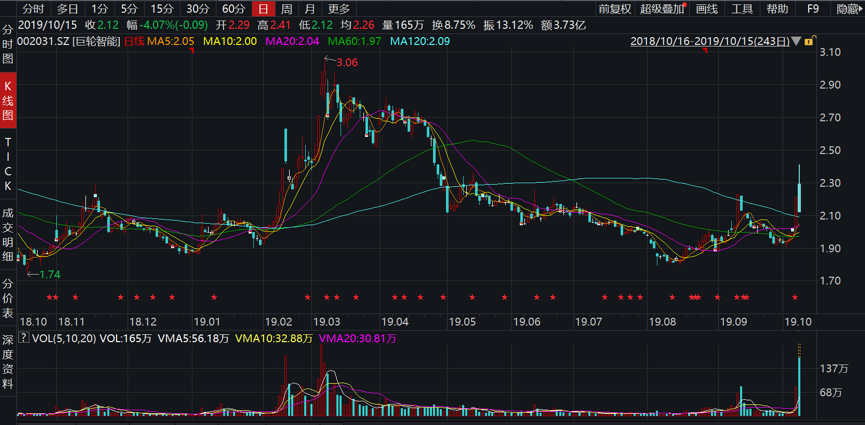Click the red star marker above 19.10

[795, 298]
